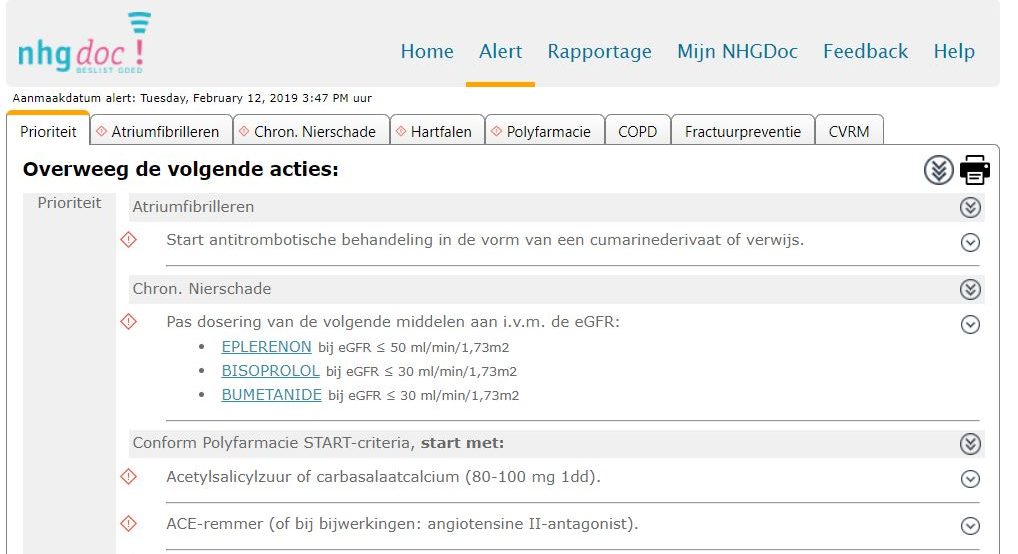Open the Hartfalen tab
This screenshot has width=1018, height=554.
coord(437,131)
